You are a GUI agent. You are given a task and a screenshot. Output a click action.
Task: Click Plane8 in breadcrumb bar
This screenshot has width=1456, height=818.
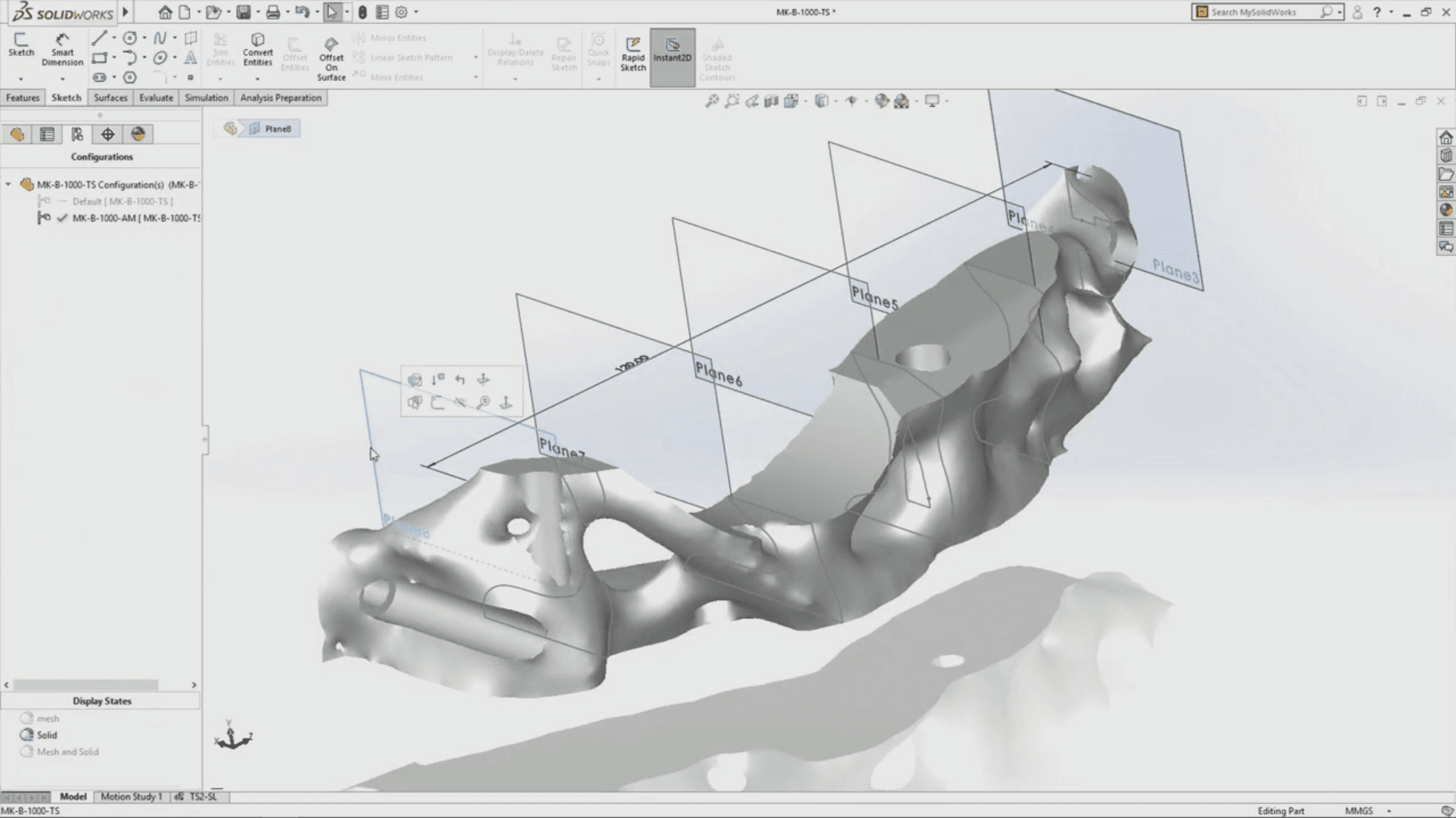pos(271,129)
